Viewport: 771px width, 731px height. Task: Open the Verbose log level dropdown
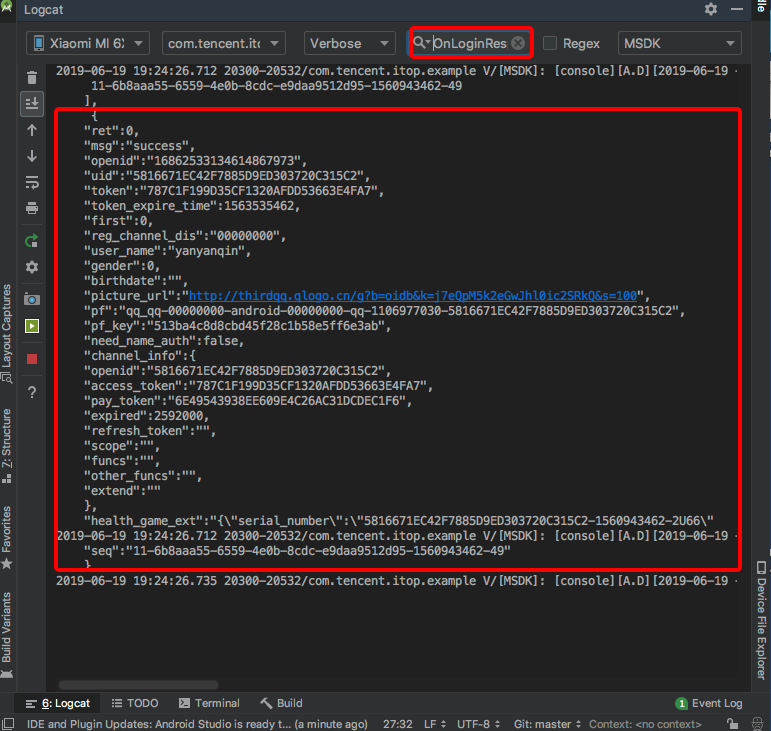350,43
